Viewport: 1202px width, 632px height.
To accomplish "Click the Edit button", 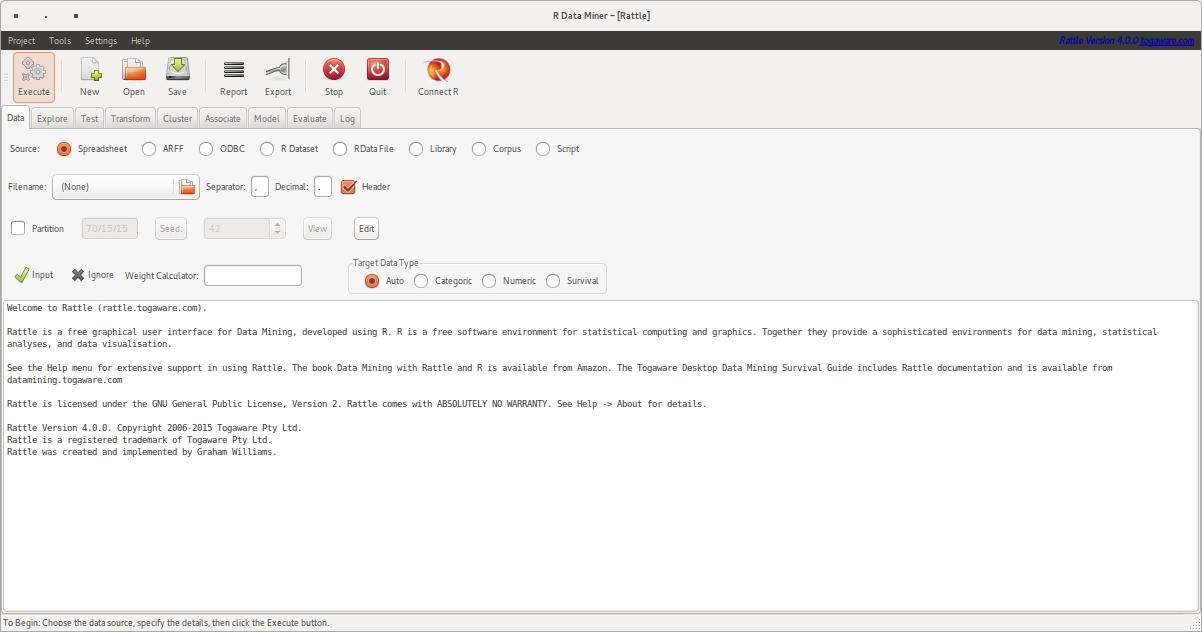I will click(366, 229).
